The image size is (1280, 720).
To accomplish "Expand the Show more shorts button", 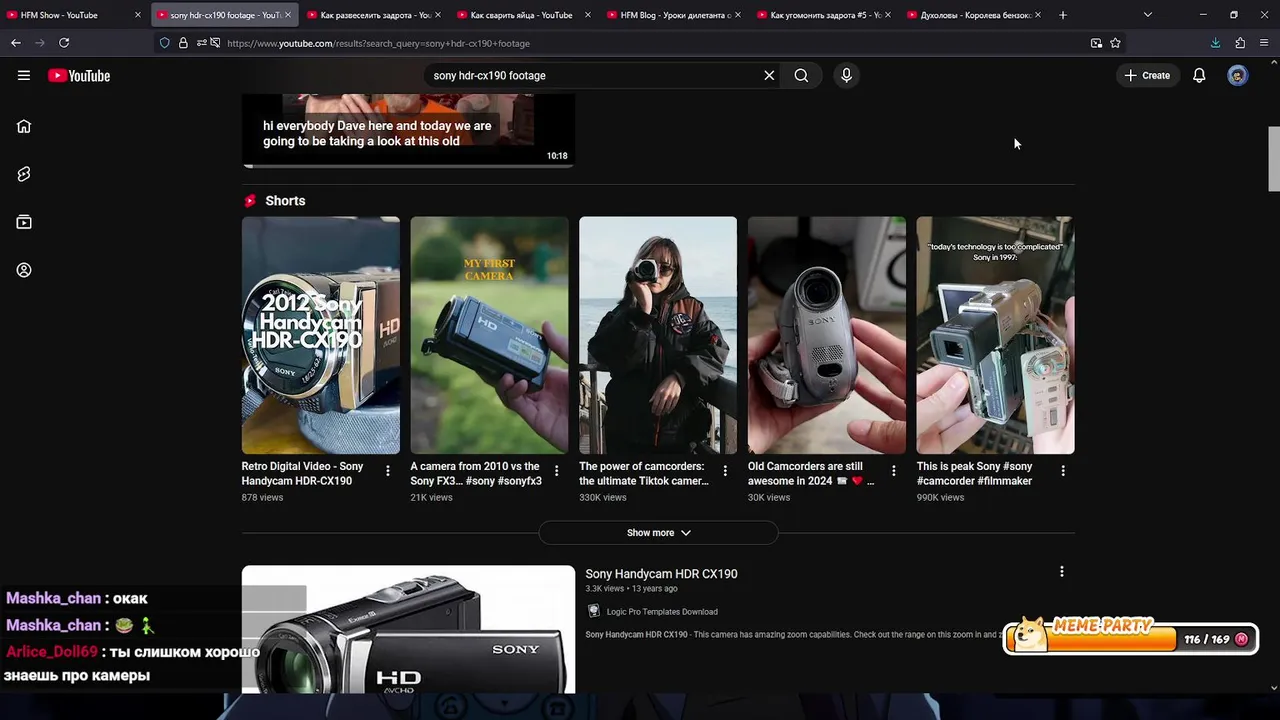I will pos(658,533).
